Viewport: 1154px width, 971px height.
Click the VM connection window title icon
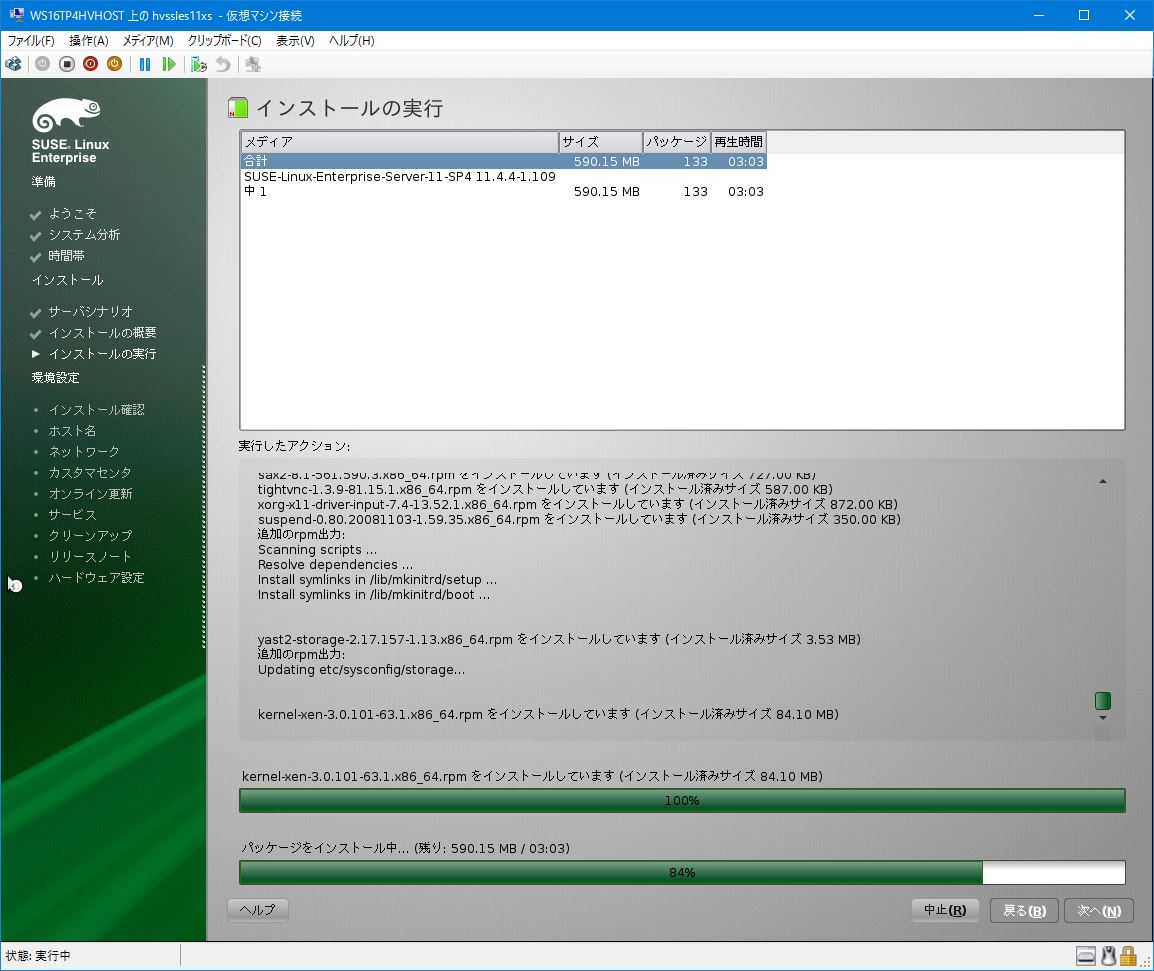pos(16,15)
